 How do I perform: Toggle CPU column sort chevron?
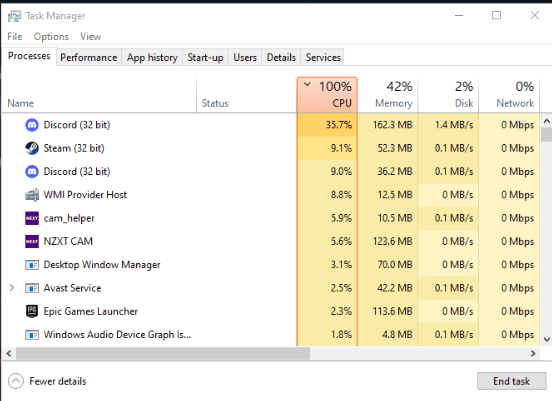(x=307, y=84)
